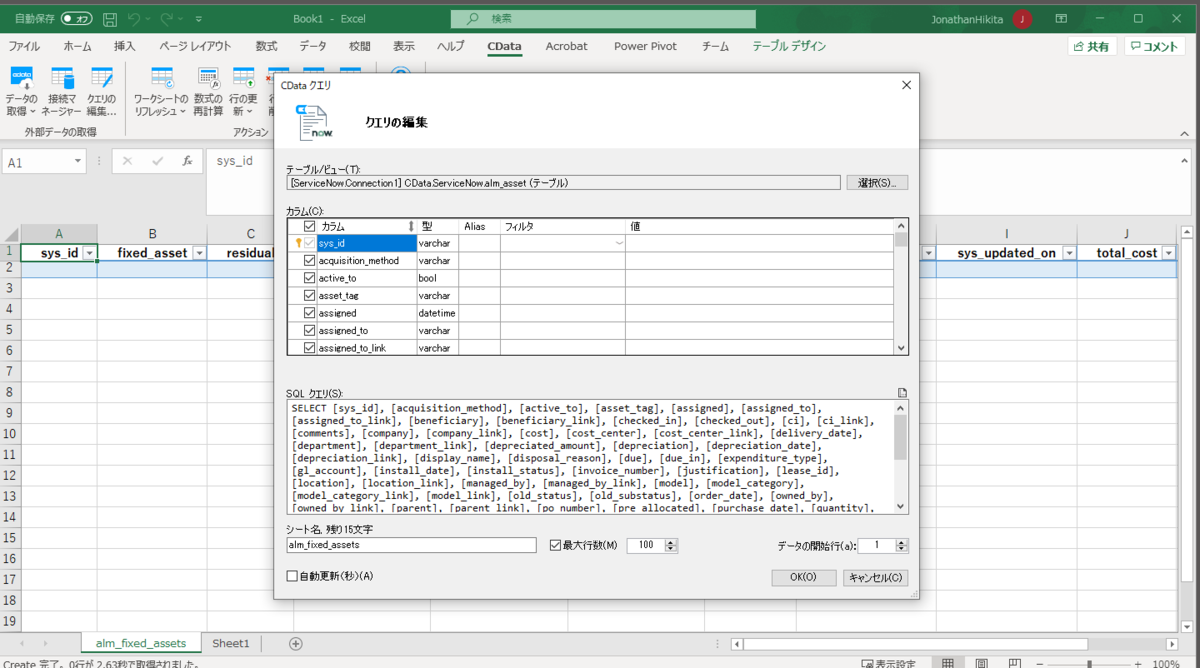Click the copy icon above the SQL query box
The height and width of the screenshot is (668, 1200).
[901, 392]
